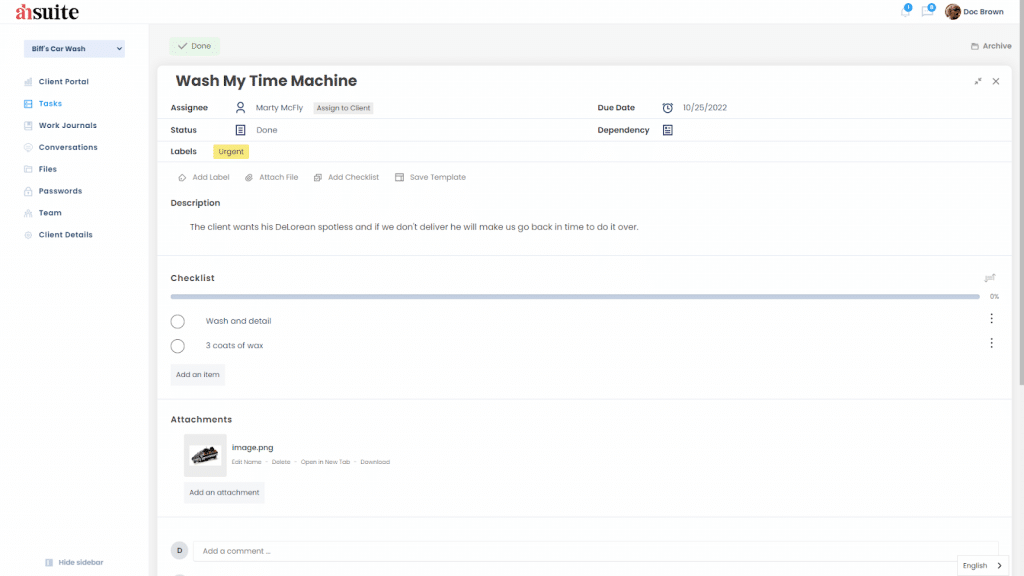Open the three-dot menu for 3 coats of wax

(x=991, y=342)
